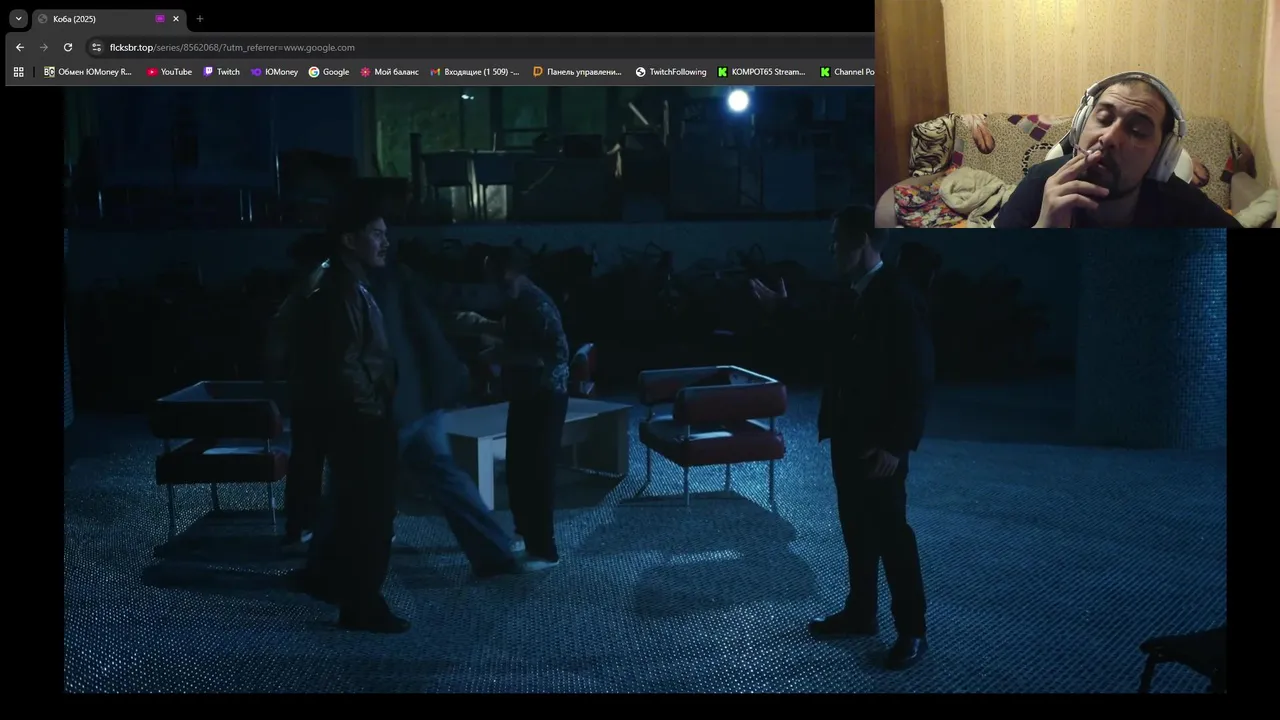Open the Google bookmark

(329, 72)
